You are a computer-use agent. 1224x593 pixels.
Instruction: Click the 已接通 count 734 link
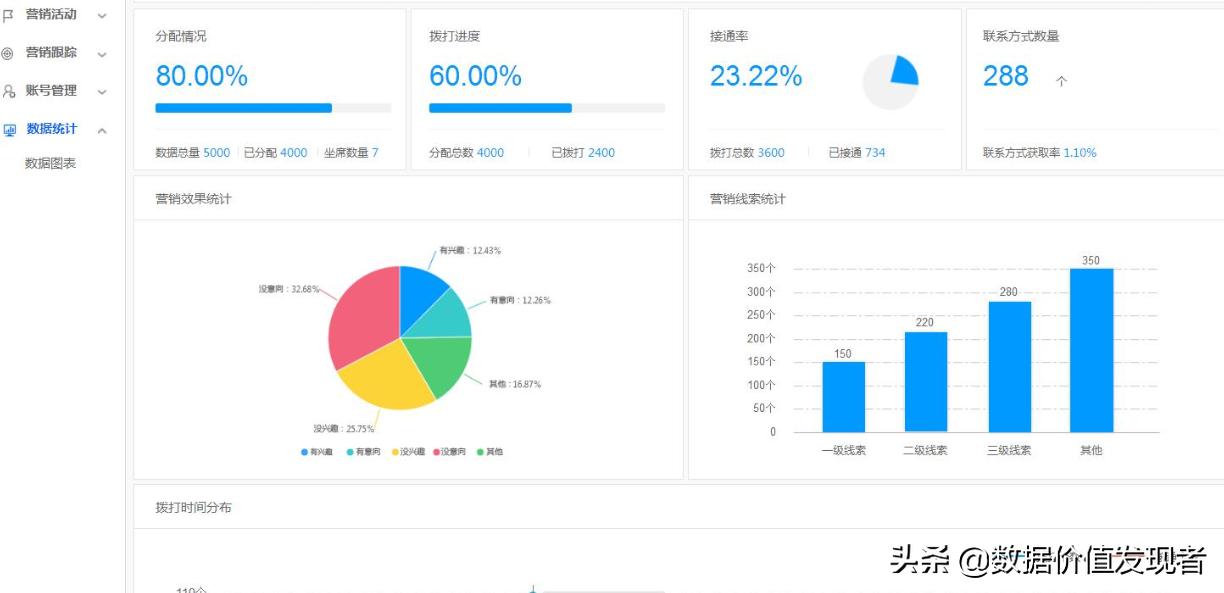[860, 150]
